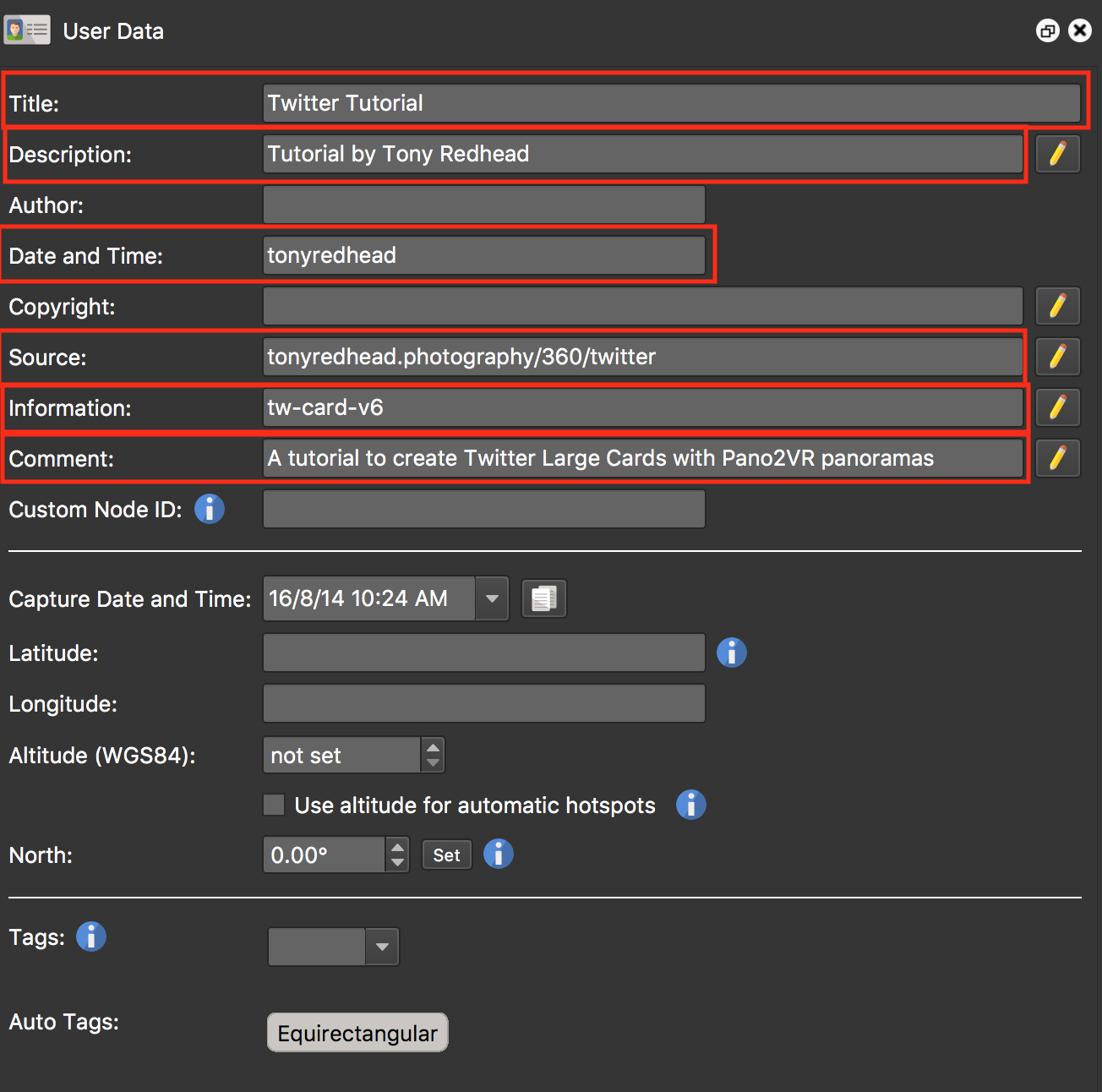The width and height of the screenshot is (1102, 1092).
Task: Edit Date and Time field tonyredhead
Action: pos(484,255)
